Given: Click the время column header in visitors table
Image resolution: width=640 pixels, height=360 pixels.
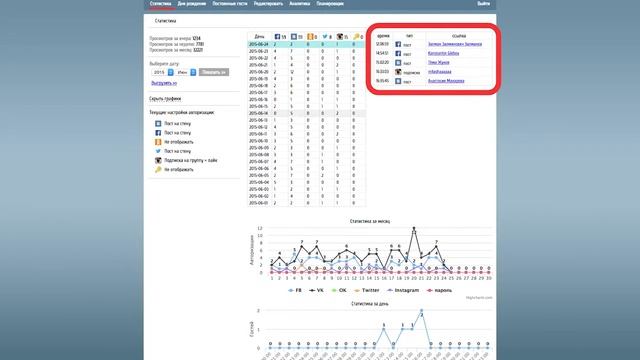Looking at the screenshot, I should [383, 36].
